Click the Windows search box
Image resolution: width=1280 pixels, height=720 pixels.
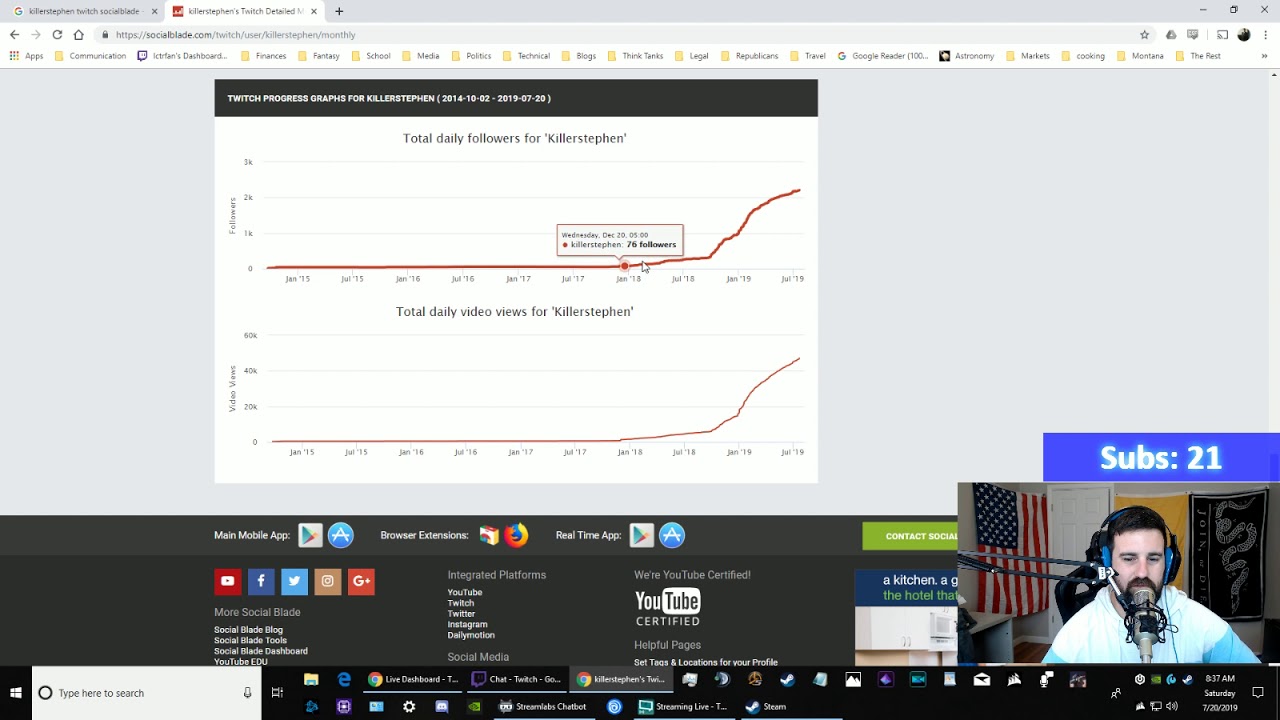point(146,693)
